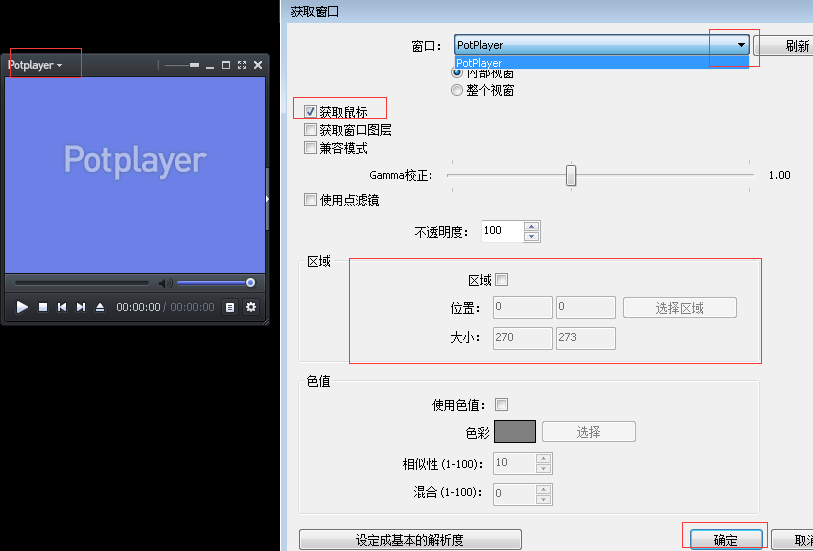Click the gray 色彩 color swatch
This screenshot has height=551, width=813.
click(515, 432)
